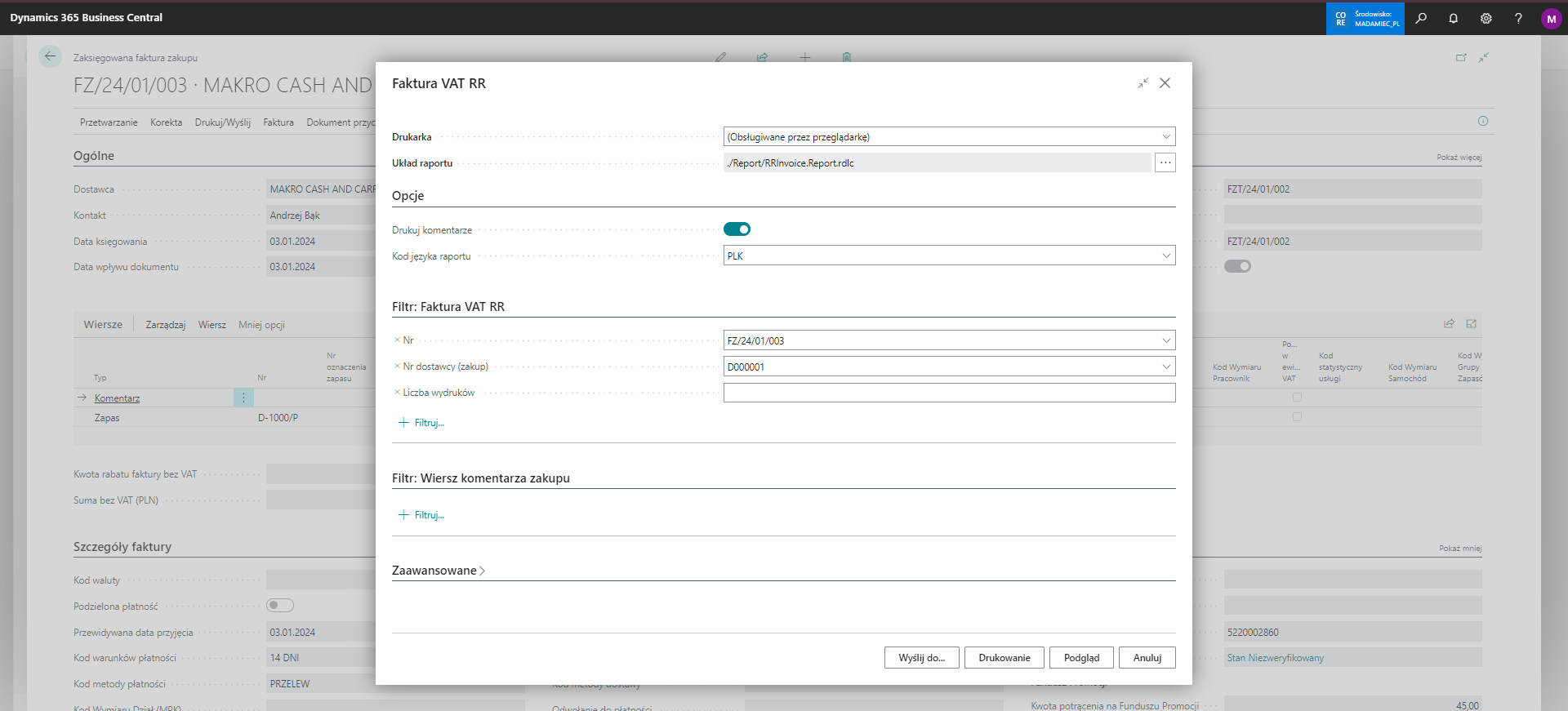
Task: Click the MADAMIEC_PL environment badge
Action: (x=1365, y=18)
